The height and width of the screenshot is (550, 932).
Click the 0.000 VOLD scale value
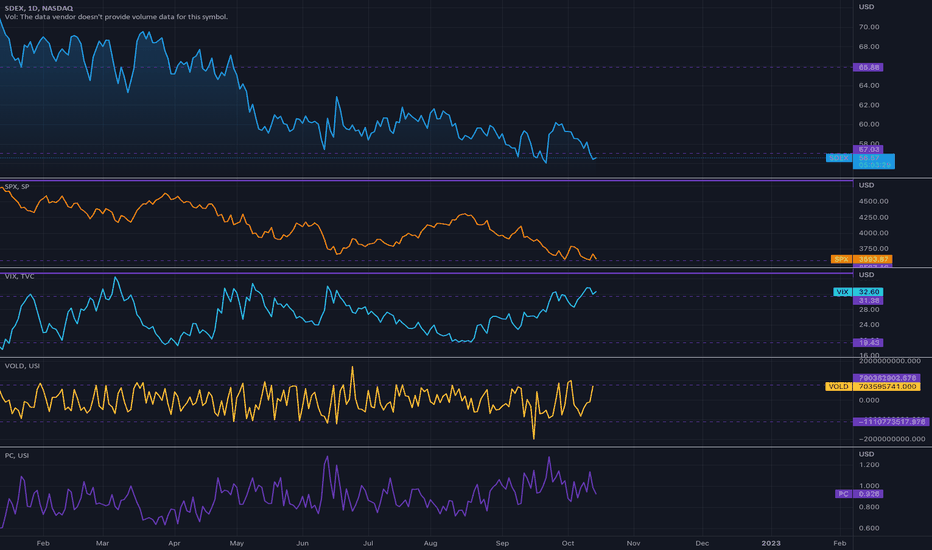(x=868, y=400)
